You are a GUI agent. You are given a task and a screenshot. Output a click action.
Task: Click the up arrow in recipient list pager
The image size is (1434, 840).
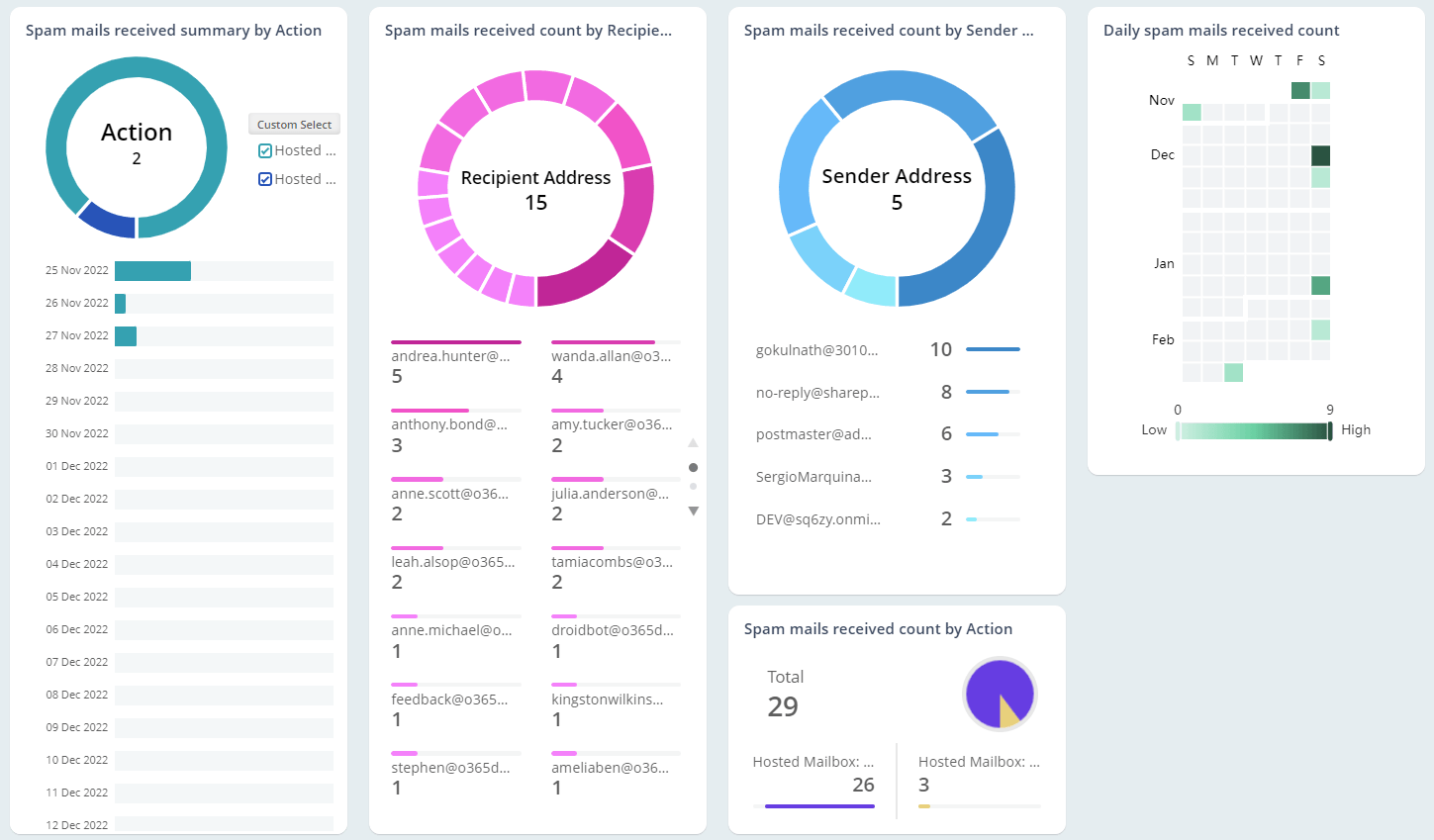pos(694,442)
